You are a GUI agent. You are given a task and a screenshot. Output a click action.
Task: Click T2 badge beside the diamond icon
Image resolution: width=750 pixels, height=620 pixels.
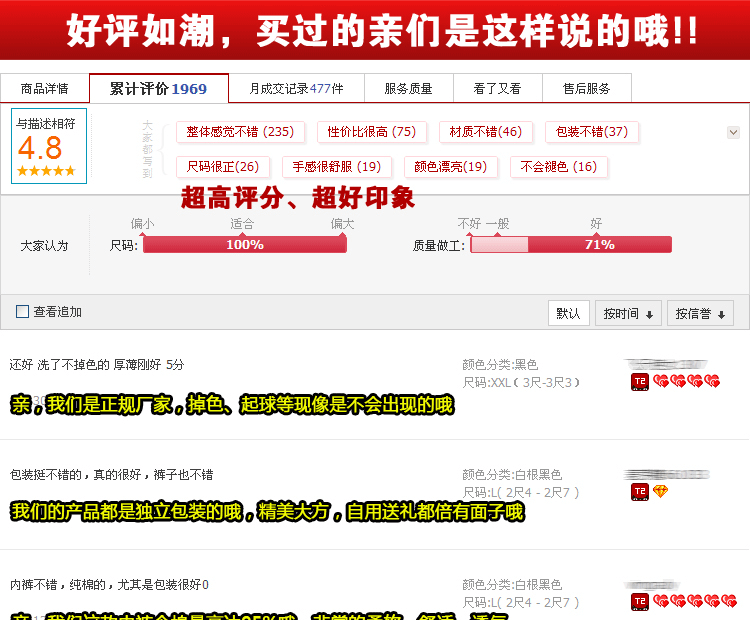[x=640, y=492]
